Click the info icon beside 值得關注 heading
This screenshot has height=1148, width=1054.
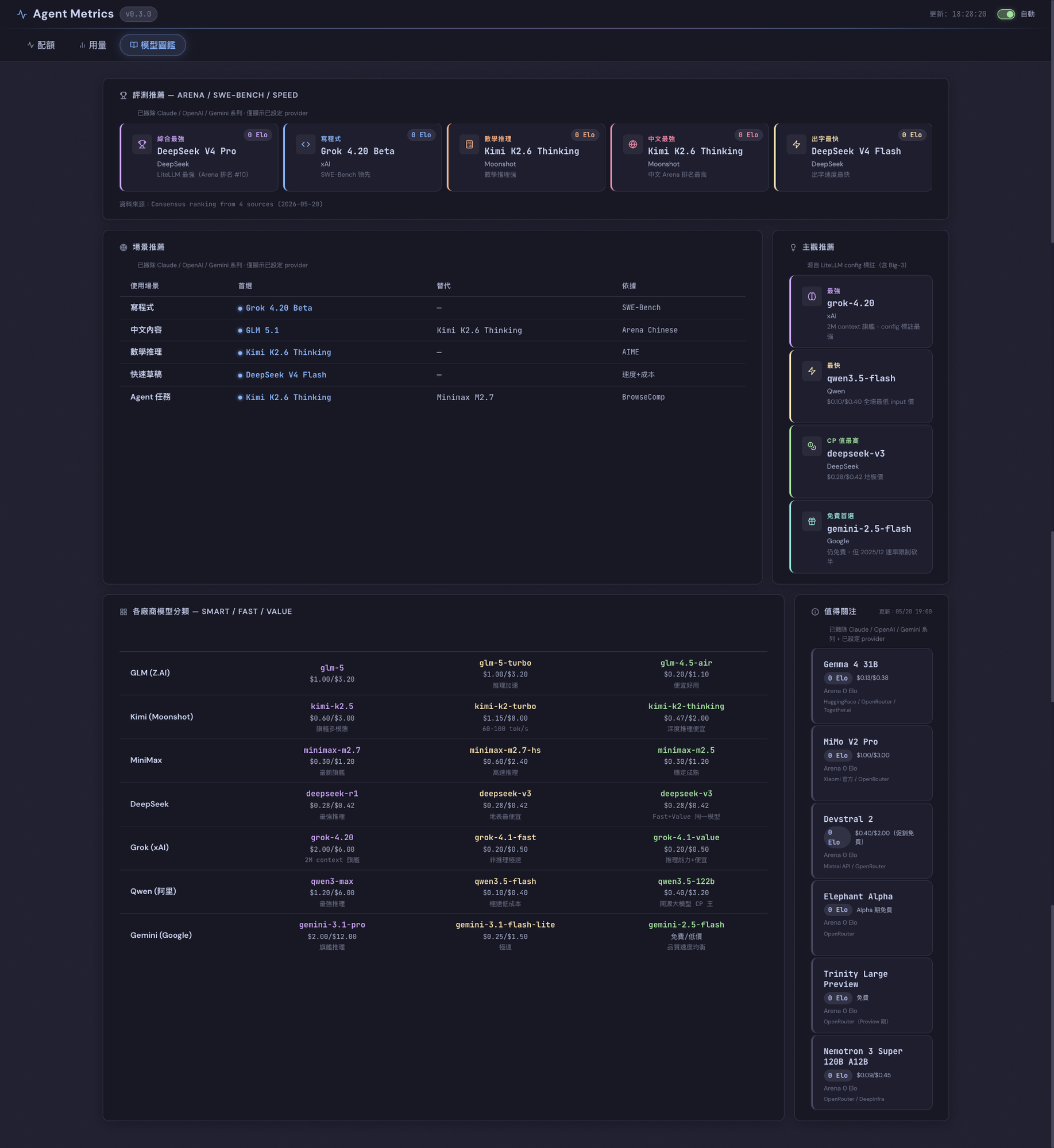click(815, 612)
